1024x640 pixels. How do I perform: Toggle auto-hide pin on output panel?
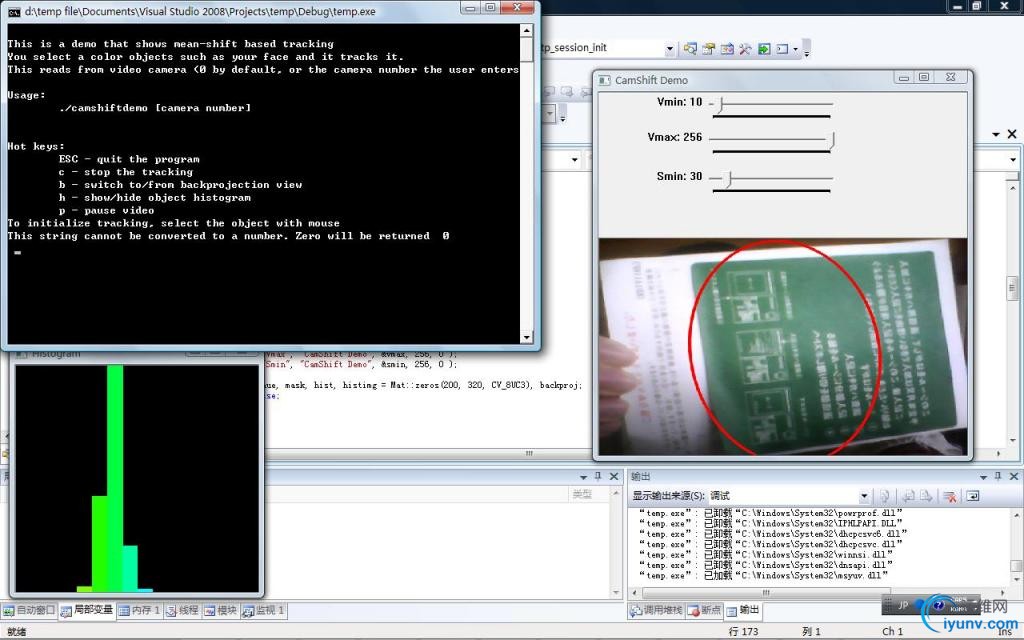click(998, 476)
